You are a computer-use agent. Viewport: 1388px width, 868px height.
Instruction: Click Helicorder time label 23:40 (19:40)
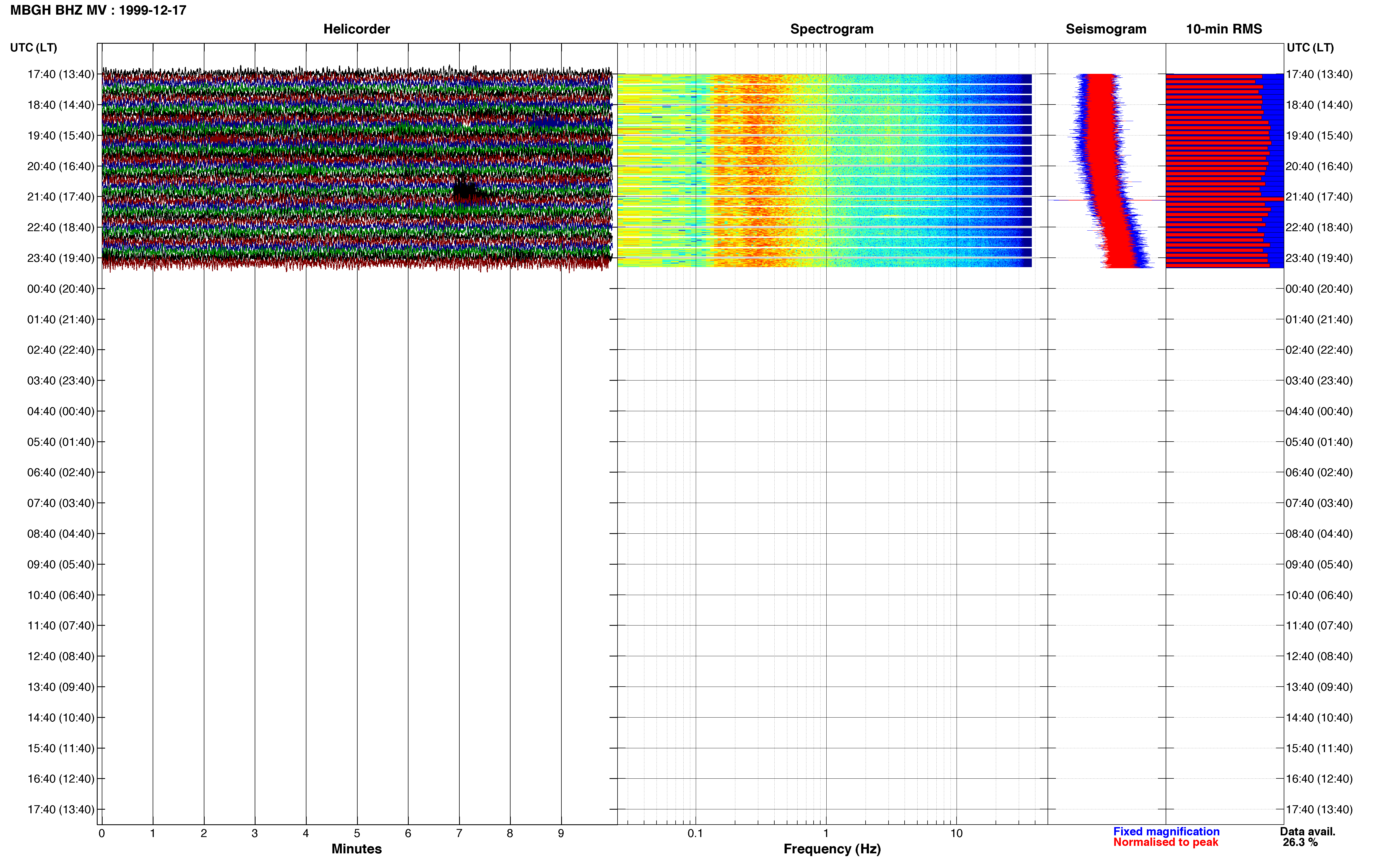(x=61, y=258)
